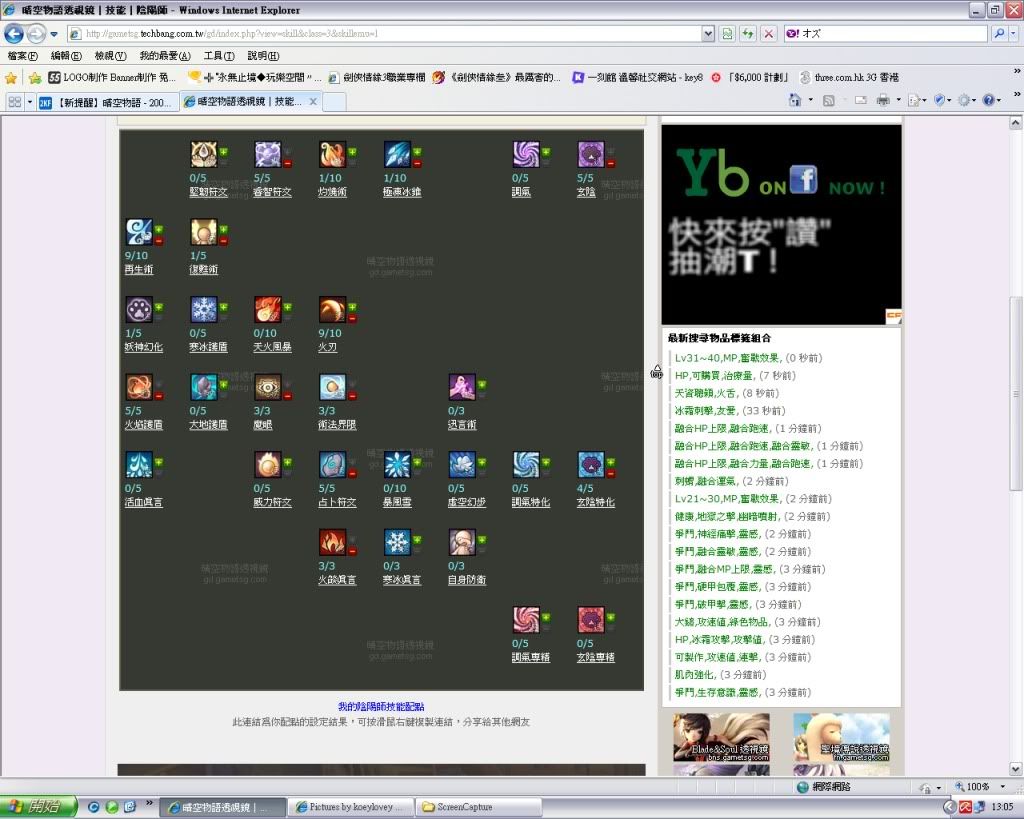Switch to the 【新提醒】晴空物語 tab

pos(105,102)
